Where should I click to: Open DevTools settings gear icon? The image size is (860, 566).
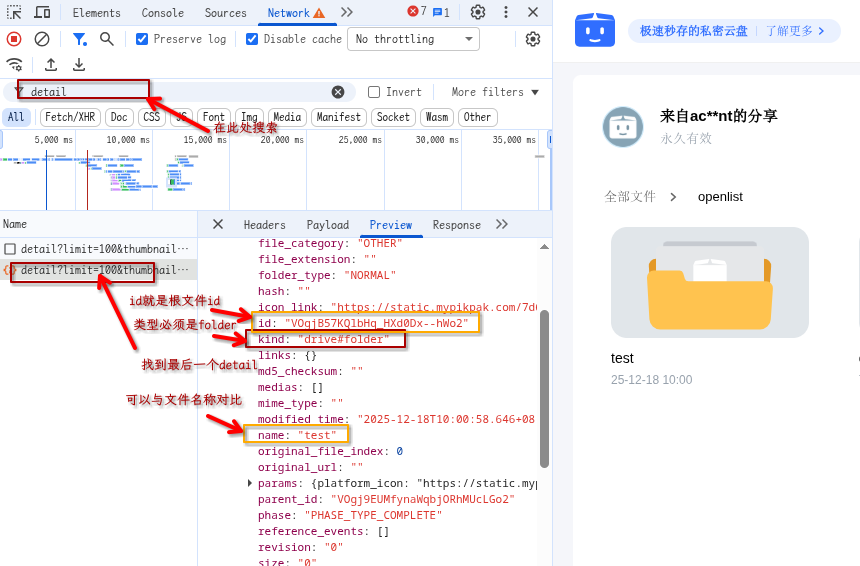pos(478,12)
